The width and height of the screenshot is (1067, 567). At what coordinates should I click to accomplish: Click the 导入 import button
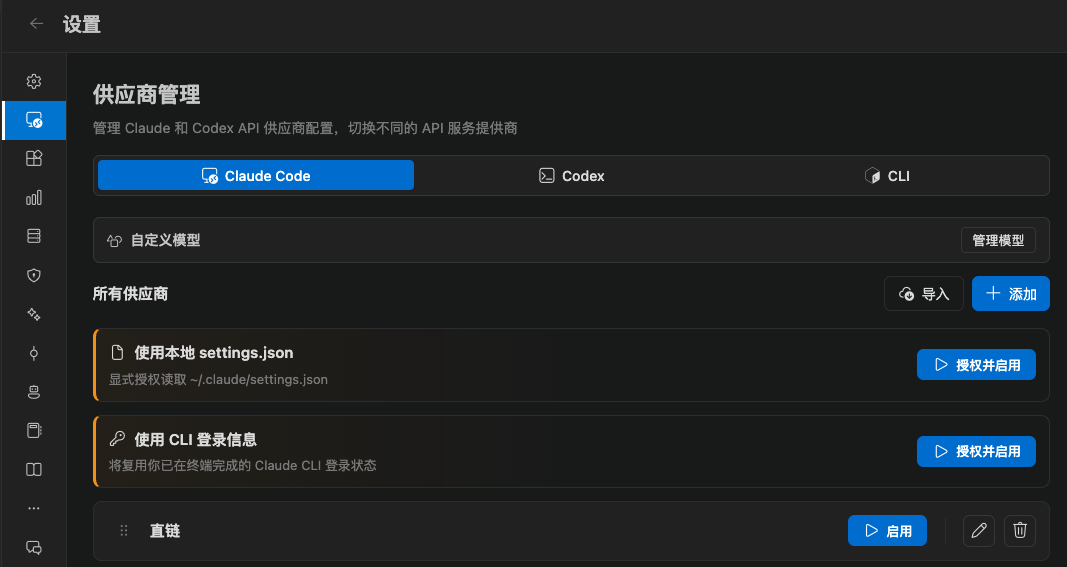[x=923, y=293]
